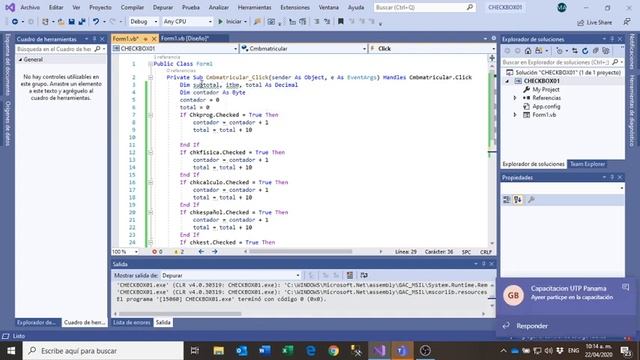Screen dimensions: 640x360
Task: Toggle pin on the Form1.vb tab
Action: click(146, 39)
